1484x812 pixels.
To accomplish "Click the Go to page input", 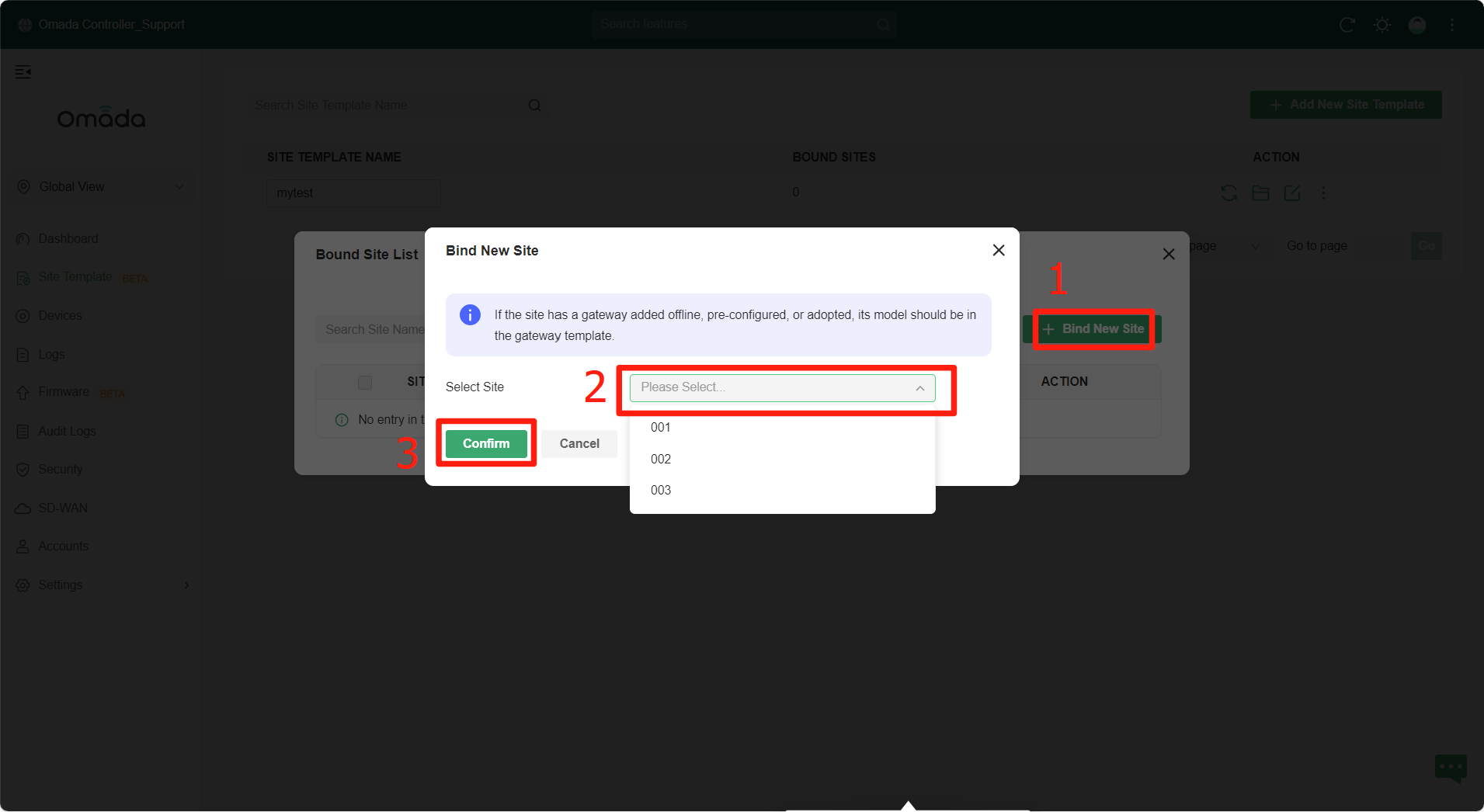I will pyautogui.click(x=1380, y=246).
